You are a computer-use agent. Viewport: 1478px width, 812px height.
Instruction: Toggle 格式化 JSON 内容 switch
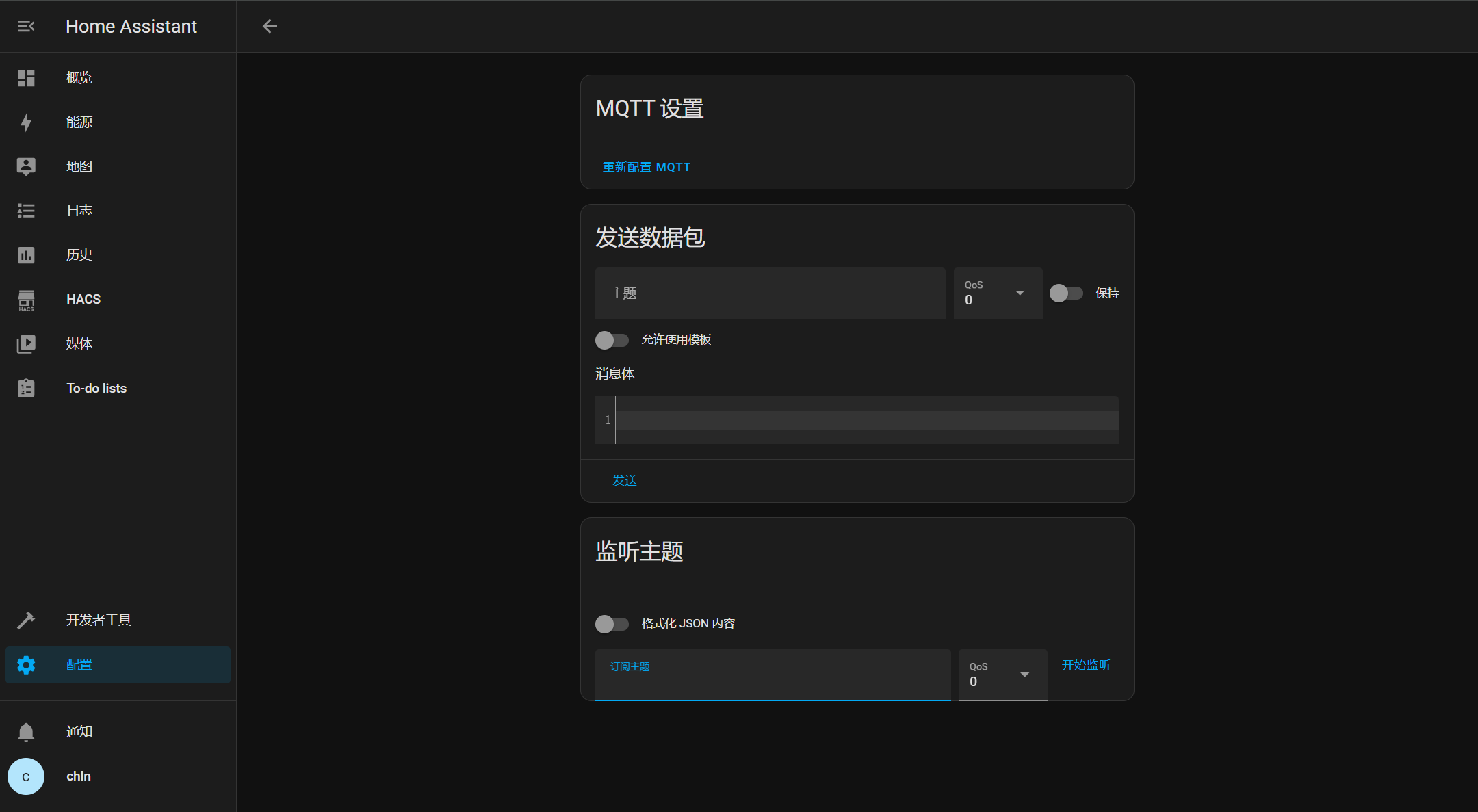point(612,624)
